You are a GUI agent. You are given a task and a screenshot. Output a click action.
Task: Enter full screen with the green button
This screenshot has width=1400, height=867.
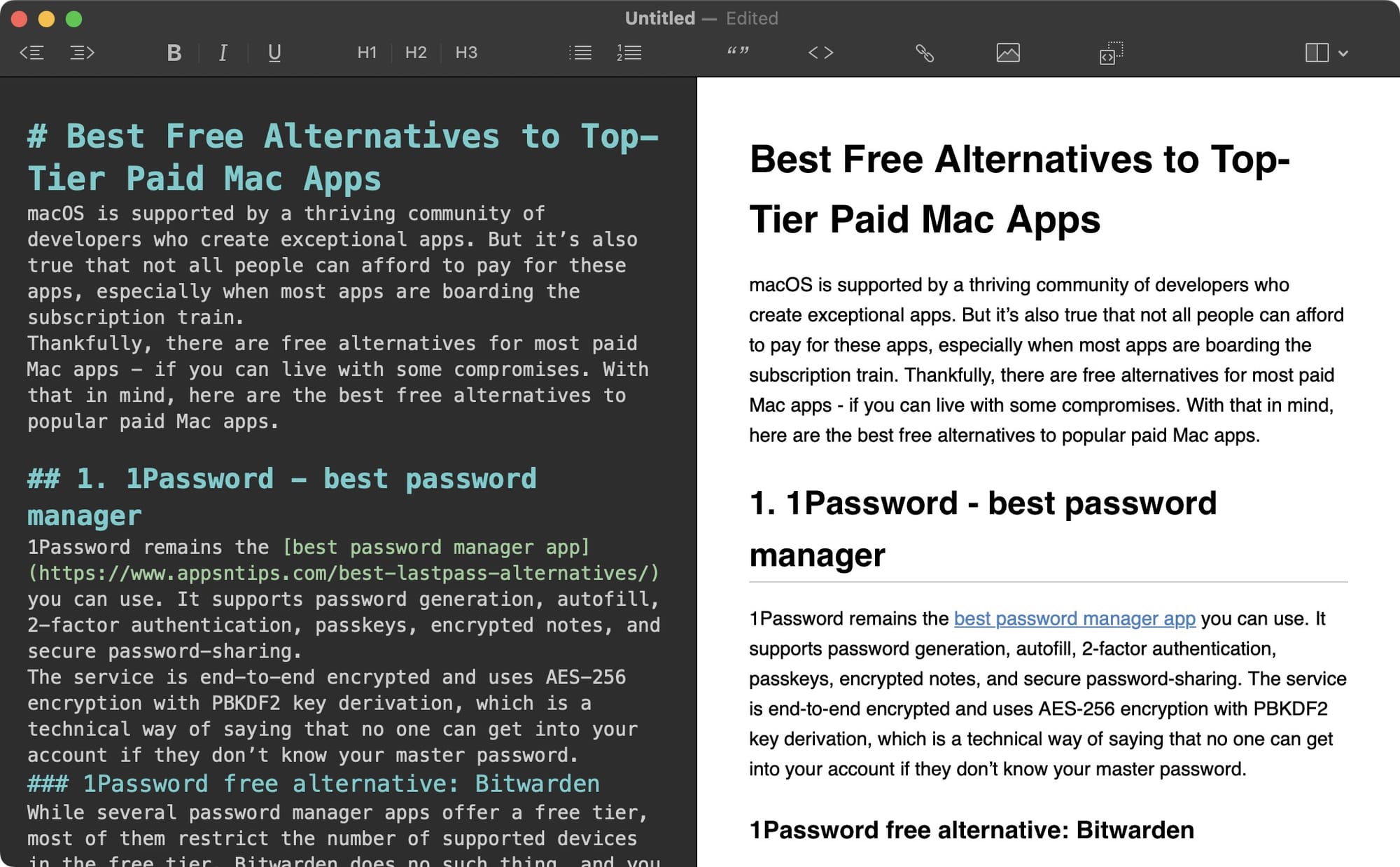73,19
